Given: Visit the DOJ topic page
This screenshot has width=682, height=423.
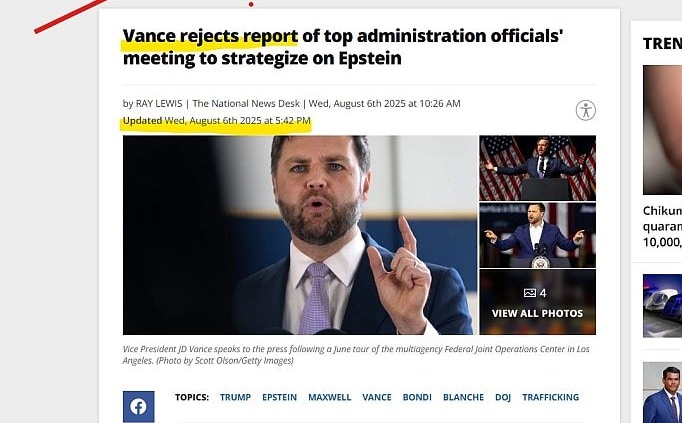Looking at the screenshot, I should (503, 397).
